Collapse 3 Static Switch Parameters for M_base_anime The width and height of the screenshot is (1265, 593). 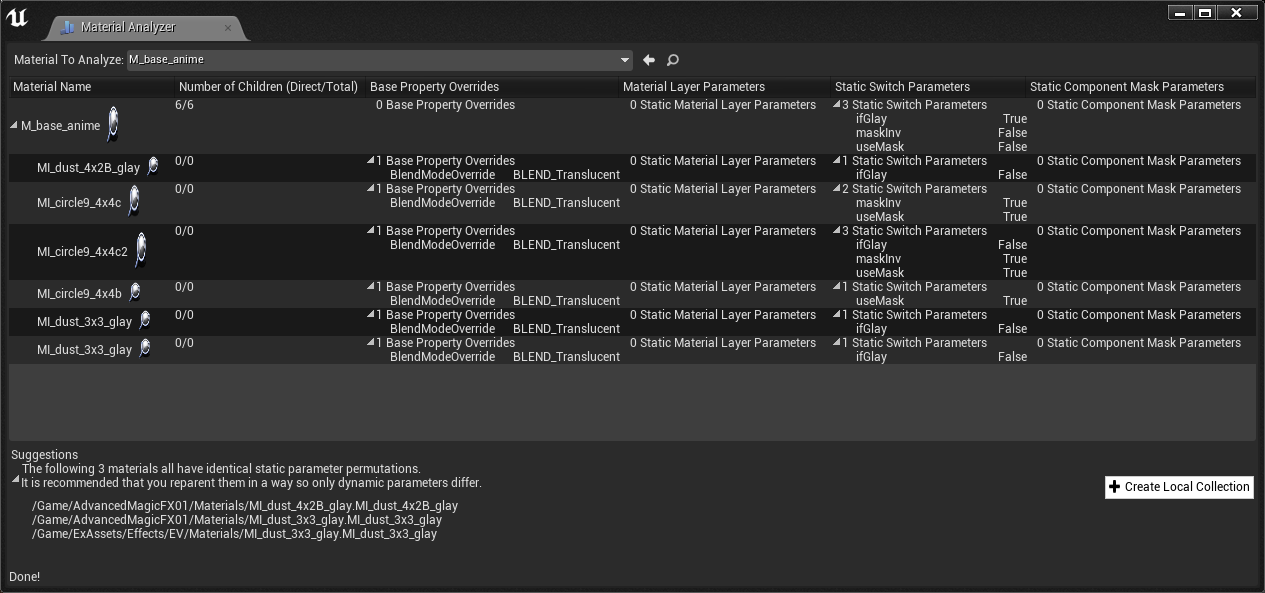(837, 105)
